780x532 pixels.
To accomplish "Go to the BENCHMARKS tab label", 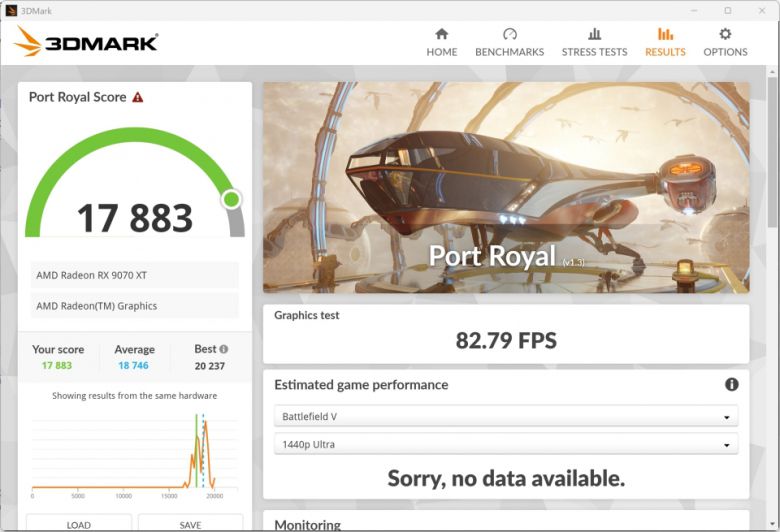I will [x=509, y=52].
